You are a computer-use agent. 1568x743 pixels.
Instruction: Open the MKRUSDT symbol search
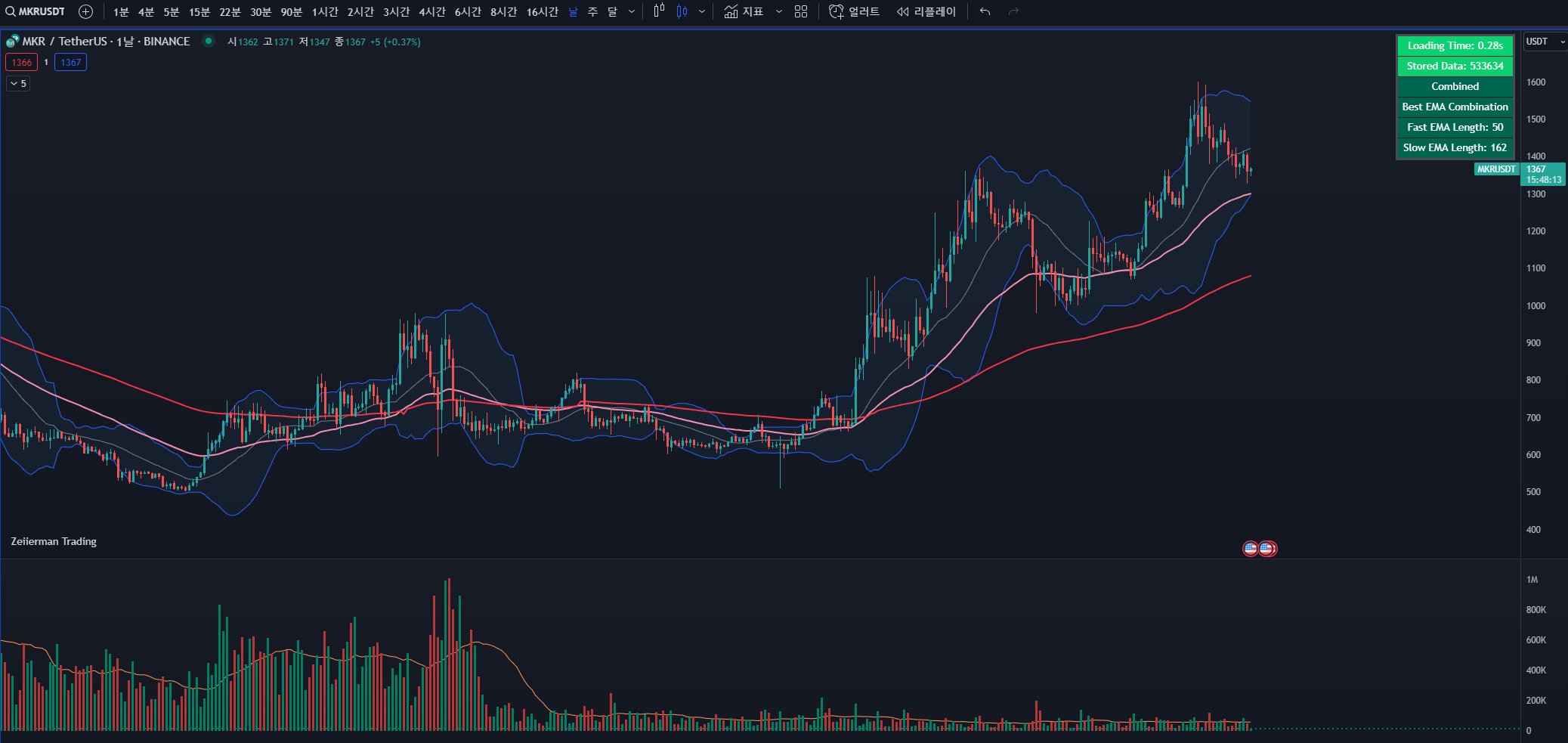(x=36, y=11)
